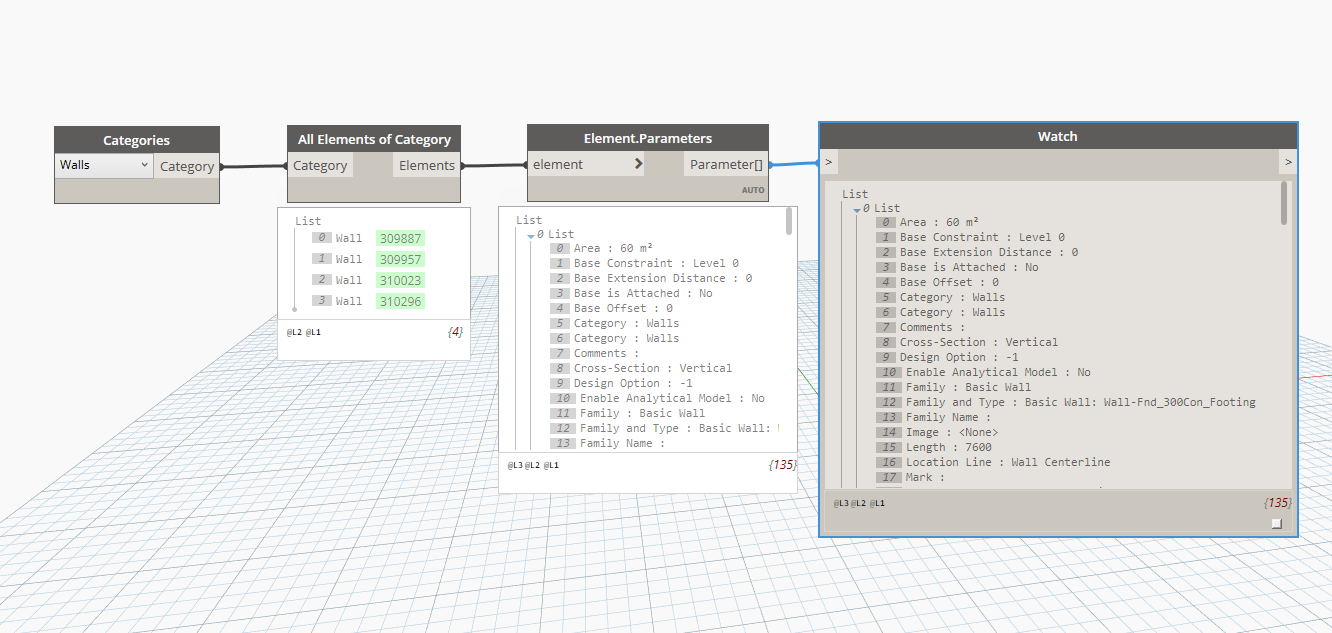Screen dimensions: 1332x633
Task: Click the Category input port on All Elements node
Action: point(320,166)
